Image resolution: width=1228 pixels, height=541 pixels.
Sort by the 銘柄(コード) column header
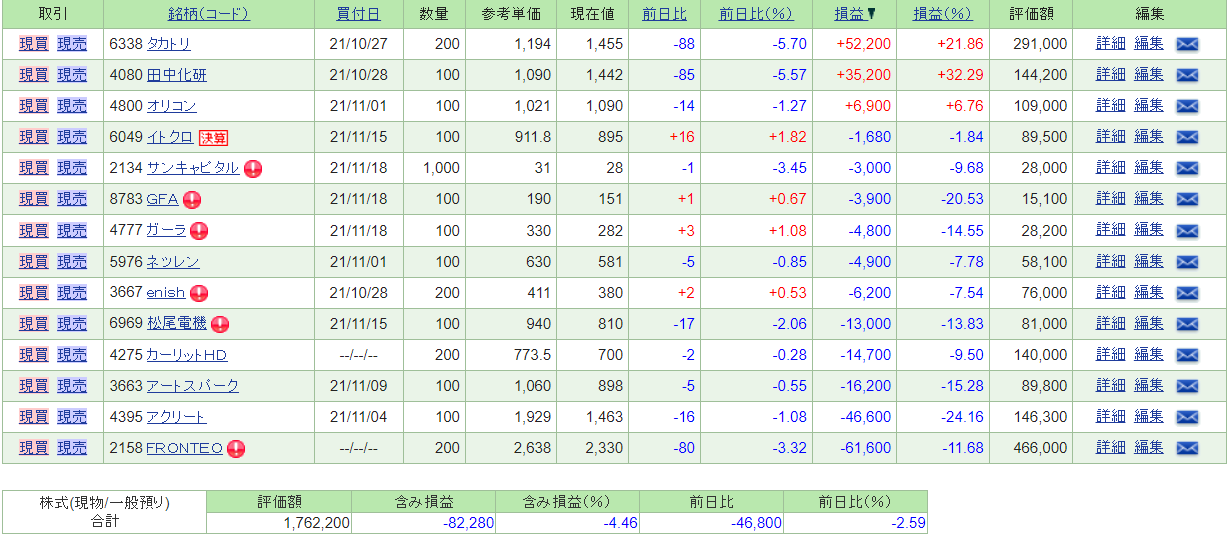209,14
